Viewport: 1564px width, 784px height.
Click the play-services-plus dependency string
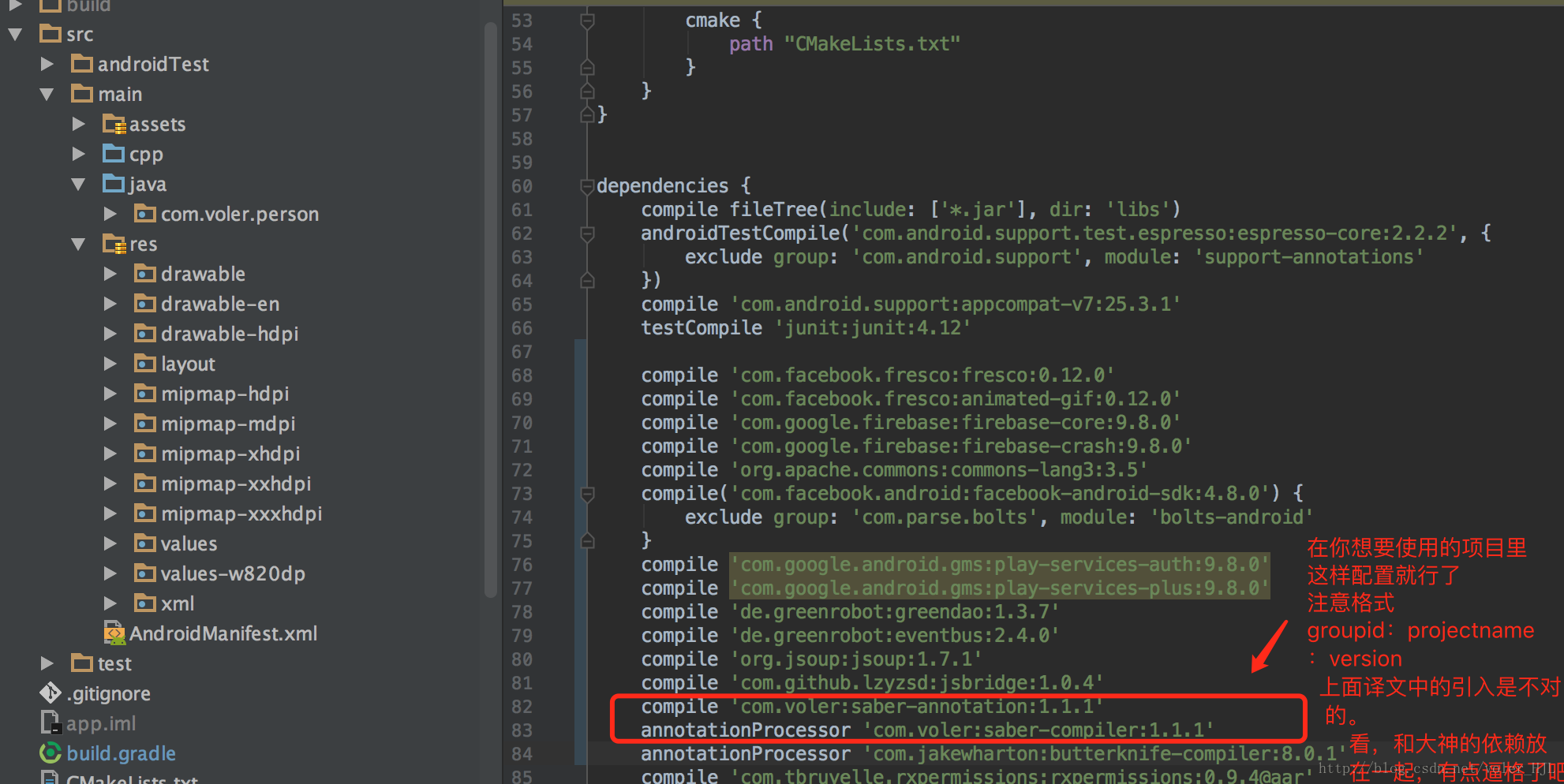(1000, 588)
